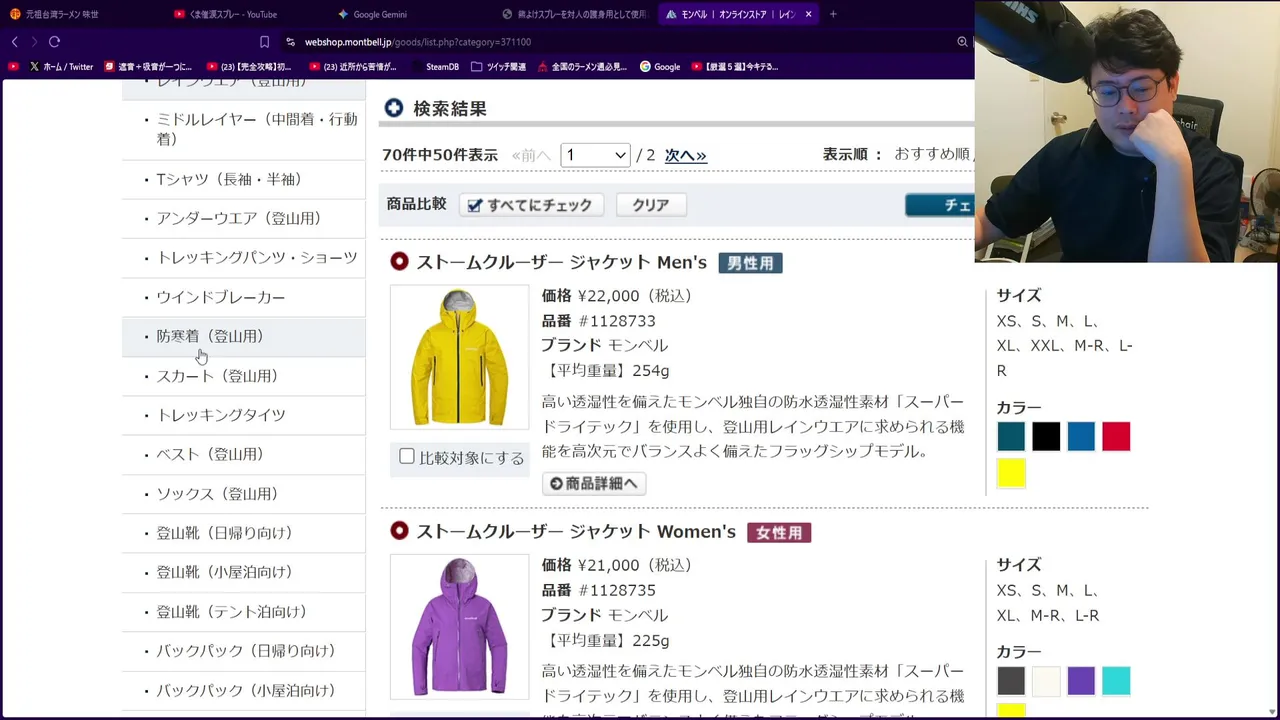Image resolution: width=1280 pixels, height=720 pixels.
Task: Click the 検索結果 plus icon
Action: (394, 108)
